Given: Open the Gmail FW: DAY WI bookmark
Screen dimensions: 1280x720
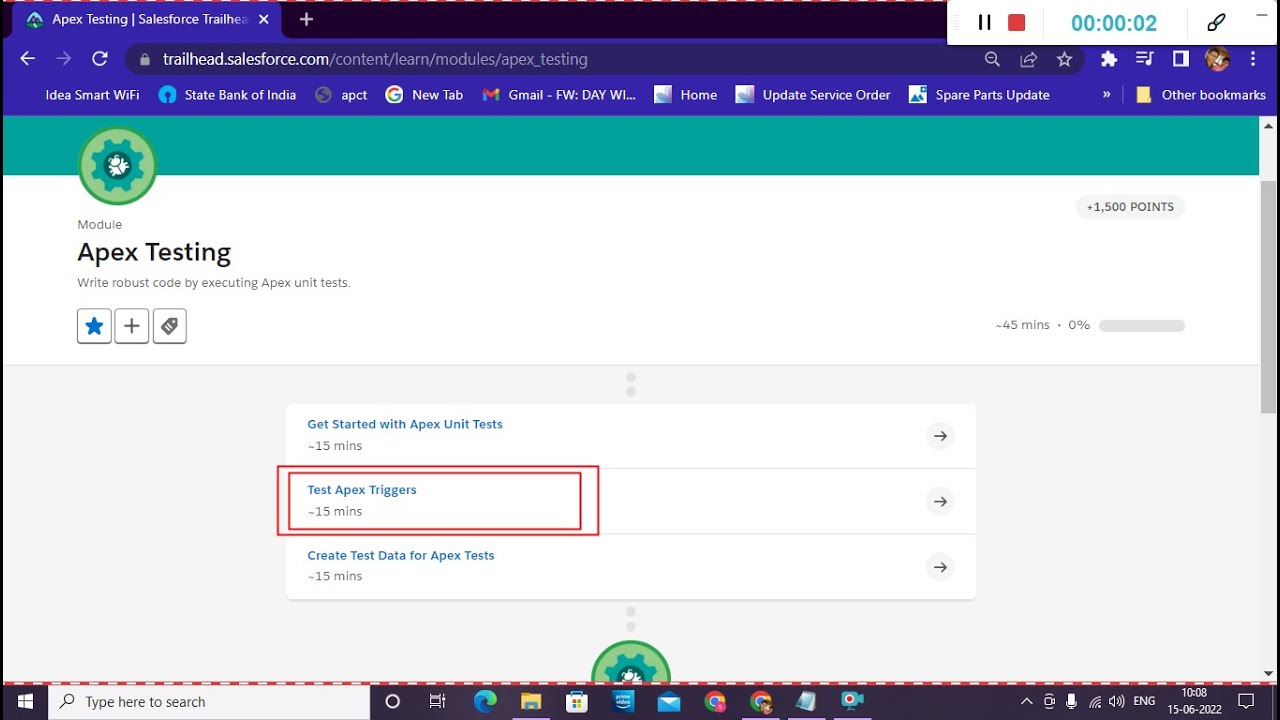Looking at the screenshot, I should 559,95.
